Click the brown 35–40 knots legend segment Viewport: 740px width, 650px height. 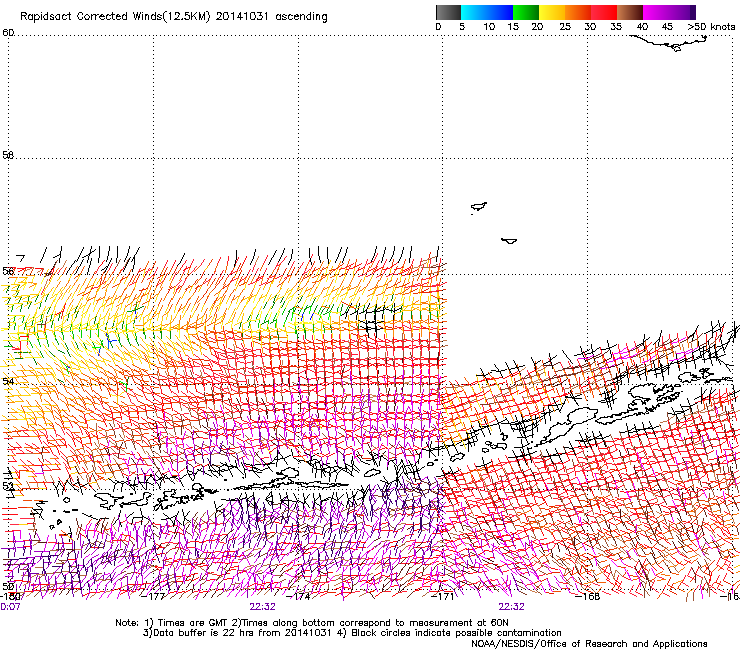click(x=630, y=12)
